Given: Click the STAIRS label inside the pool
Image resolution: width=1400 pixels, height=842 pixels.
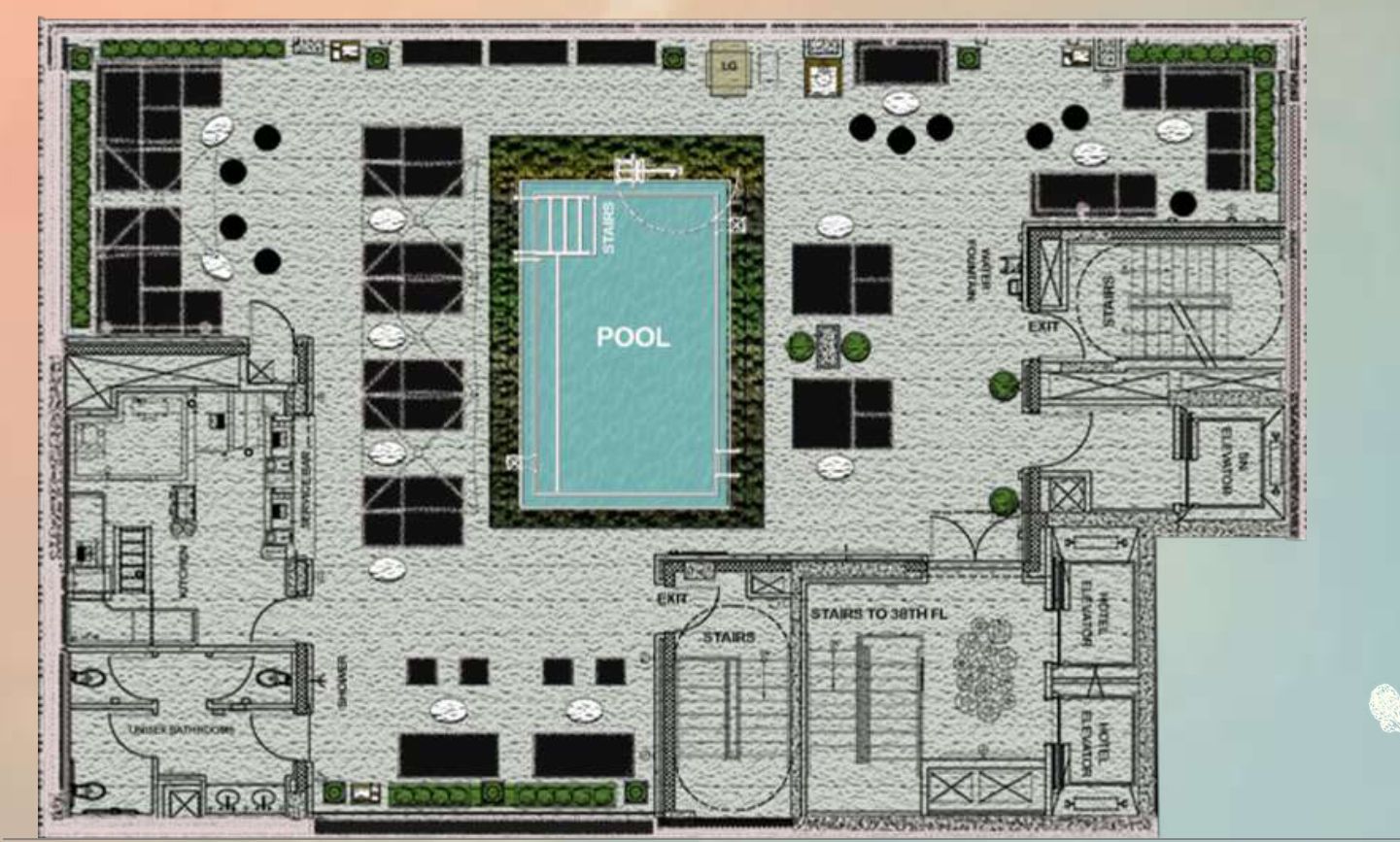Looking at the screenshot, I should click(608, 226).
